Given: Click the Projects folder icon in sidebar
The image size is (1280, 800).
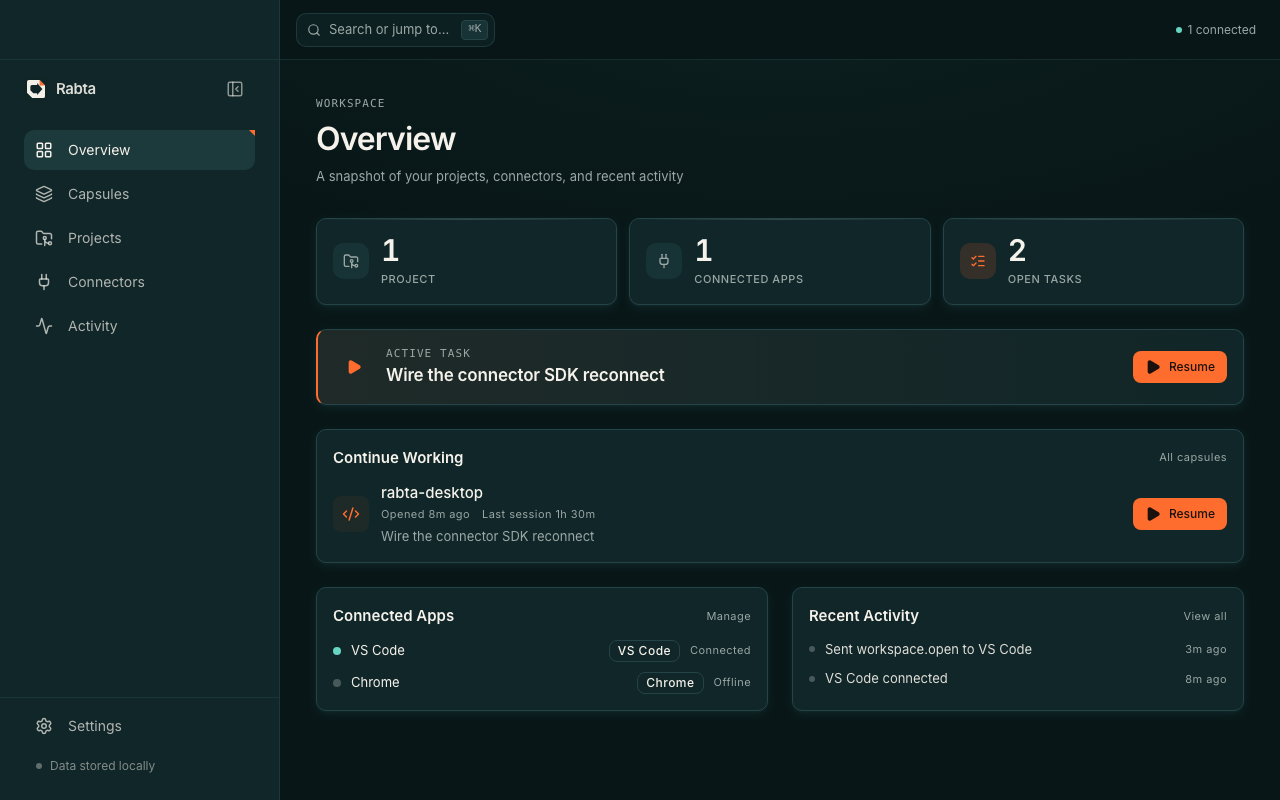Looking at the screenshot, I should pos(44,238).
